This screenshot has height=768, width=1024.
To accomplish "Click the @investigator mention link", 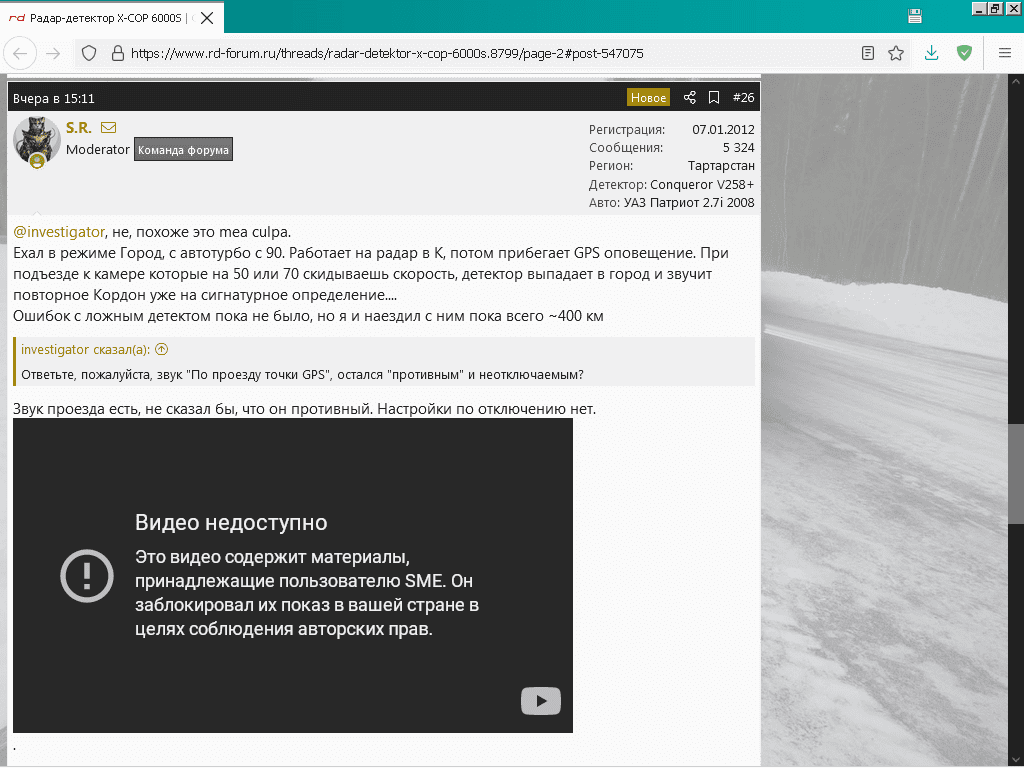I will 59,232.
